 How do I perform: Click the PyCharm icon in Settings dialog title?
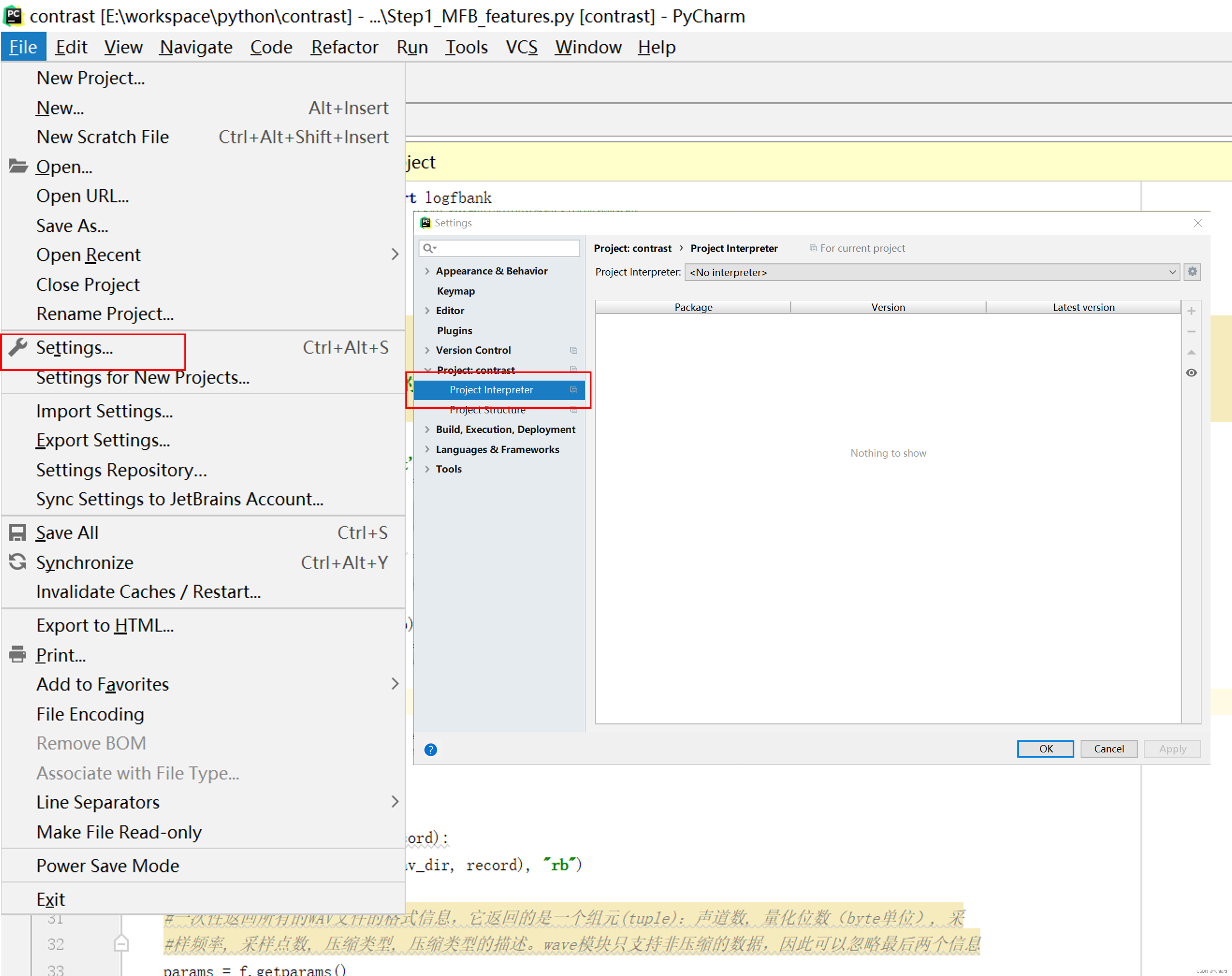[x=426, y=223]
